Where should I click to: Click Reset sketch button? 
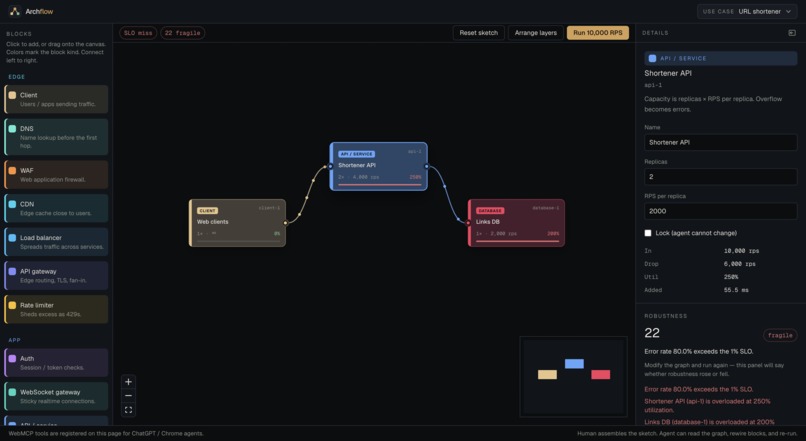tap(479, 33)
